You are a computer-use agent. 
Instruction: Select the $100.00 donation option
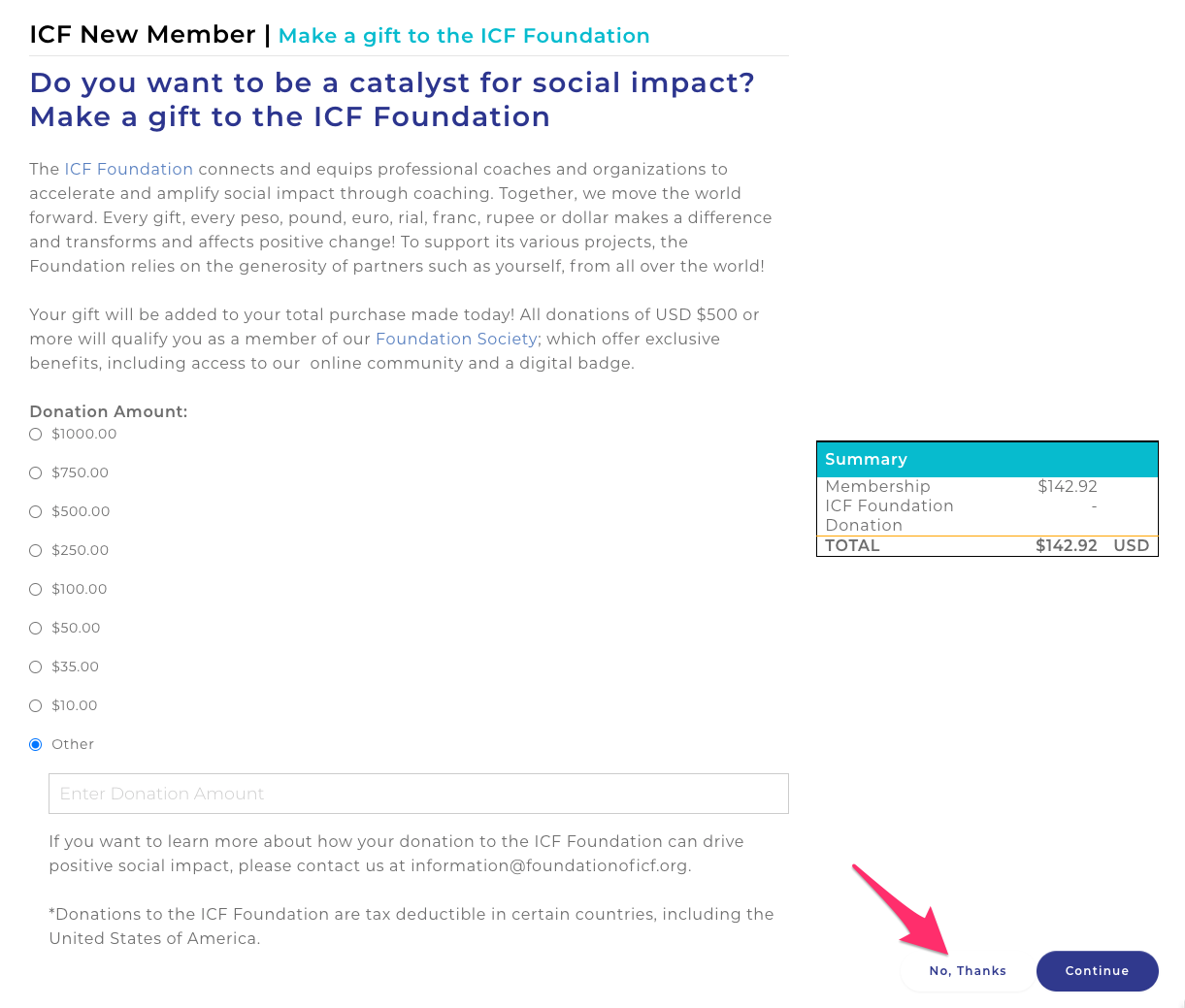pyautogui.click(x=36, y=590)
